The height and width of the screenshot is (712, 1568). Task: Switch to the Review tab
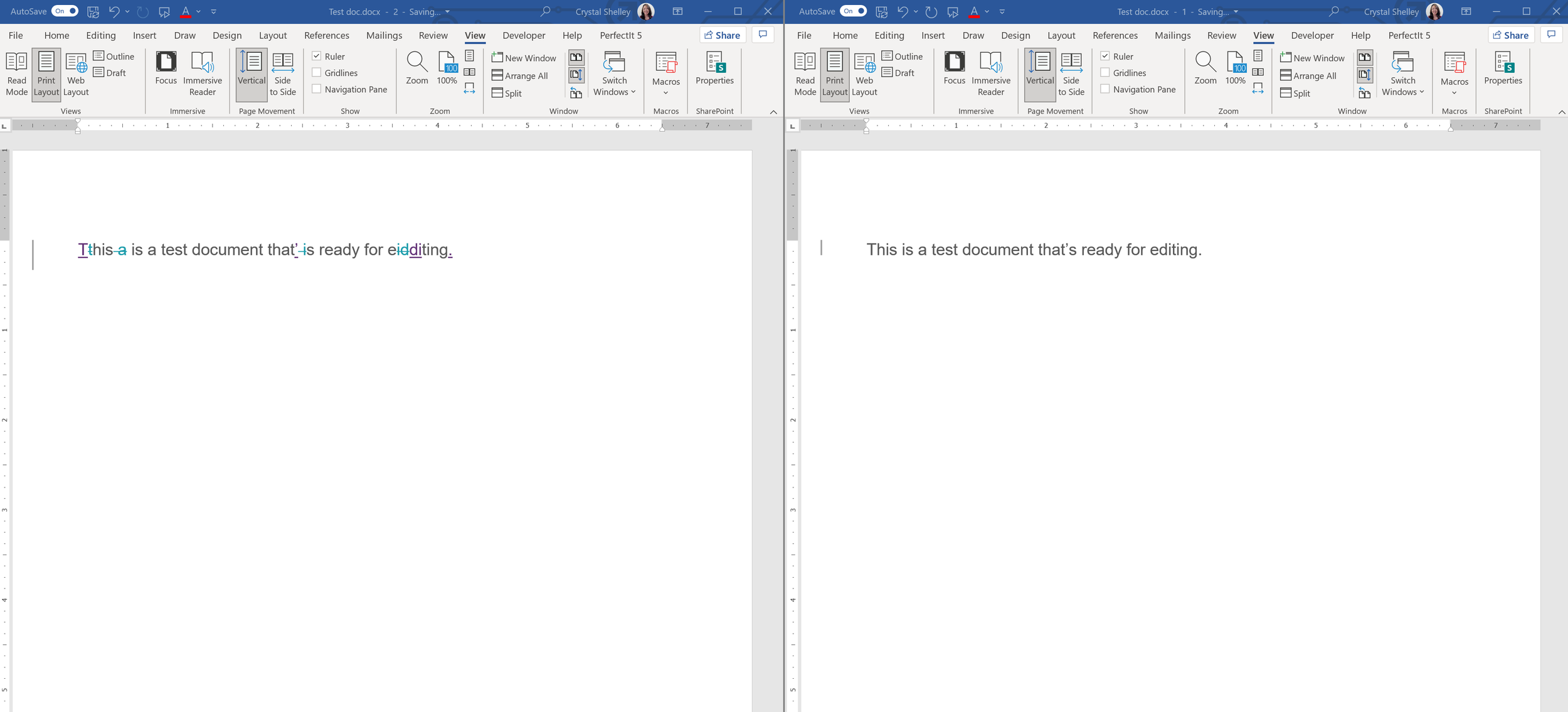[433, 35]
